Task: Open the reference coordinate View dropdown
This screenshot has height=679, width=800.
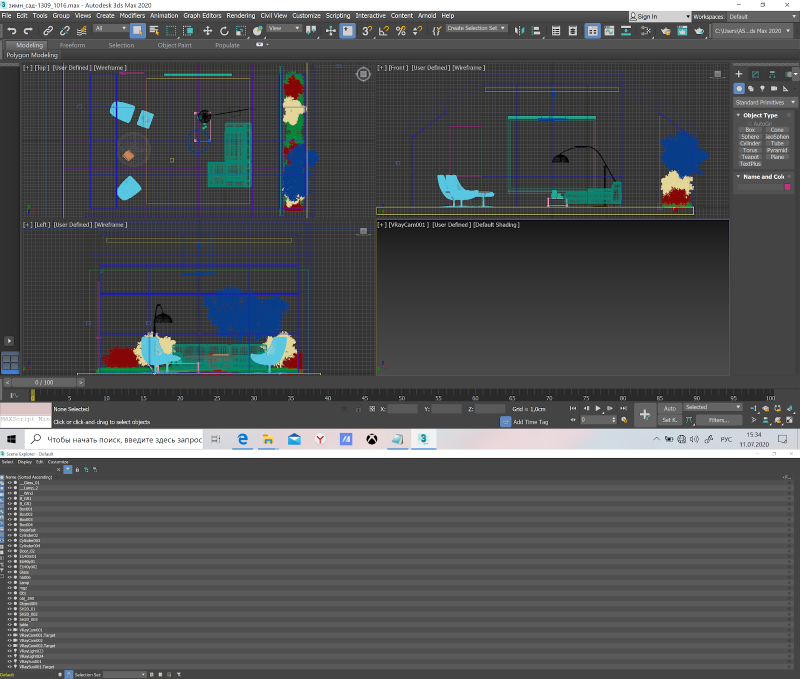Action: pos(284,29)
